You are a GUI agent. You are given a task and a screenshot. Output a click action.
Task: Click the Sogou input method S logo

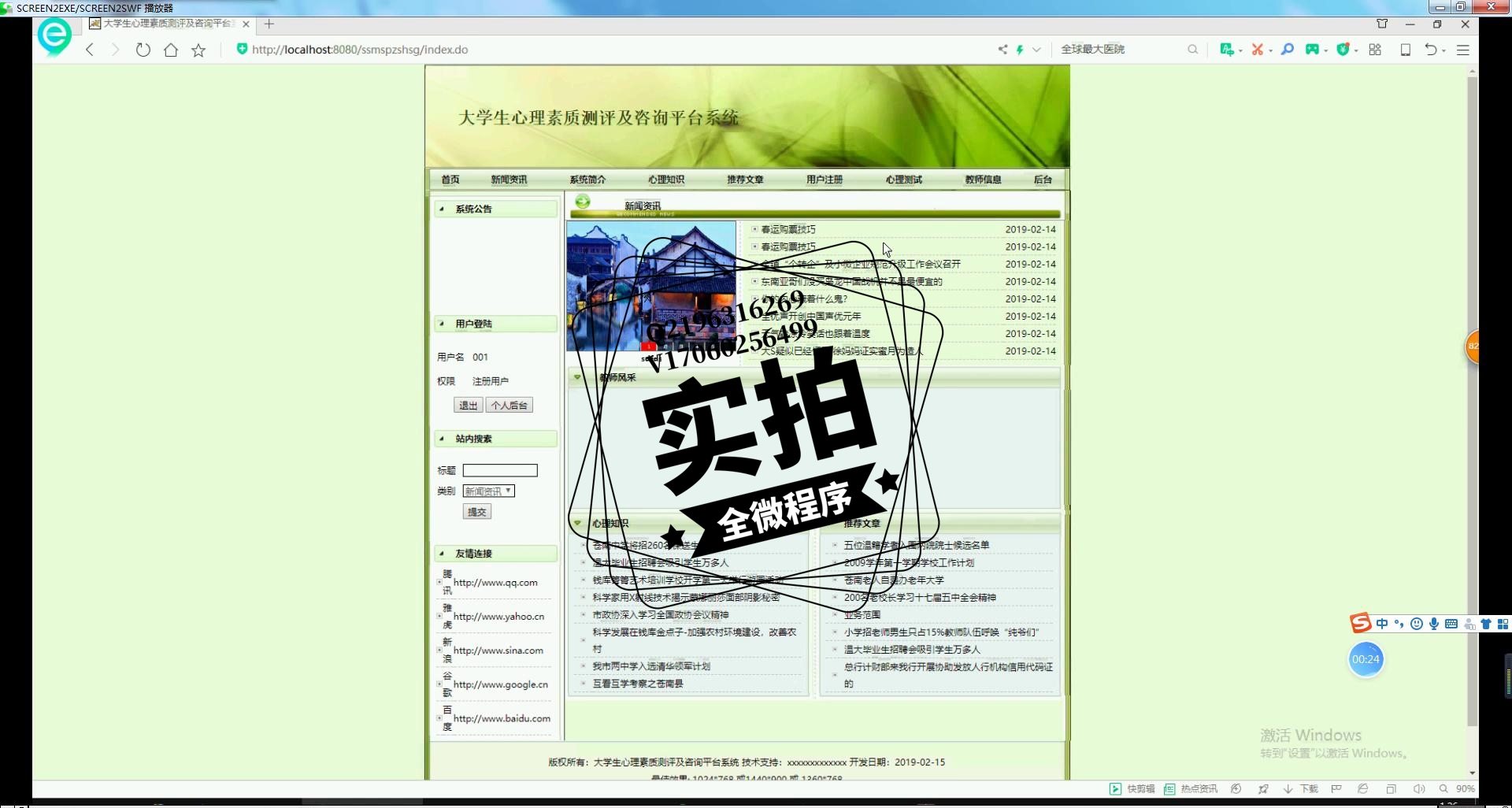click(1361, 624)
